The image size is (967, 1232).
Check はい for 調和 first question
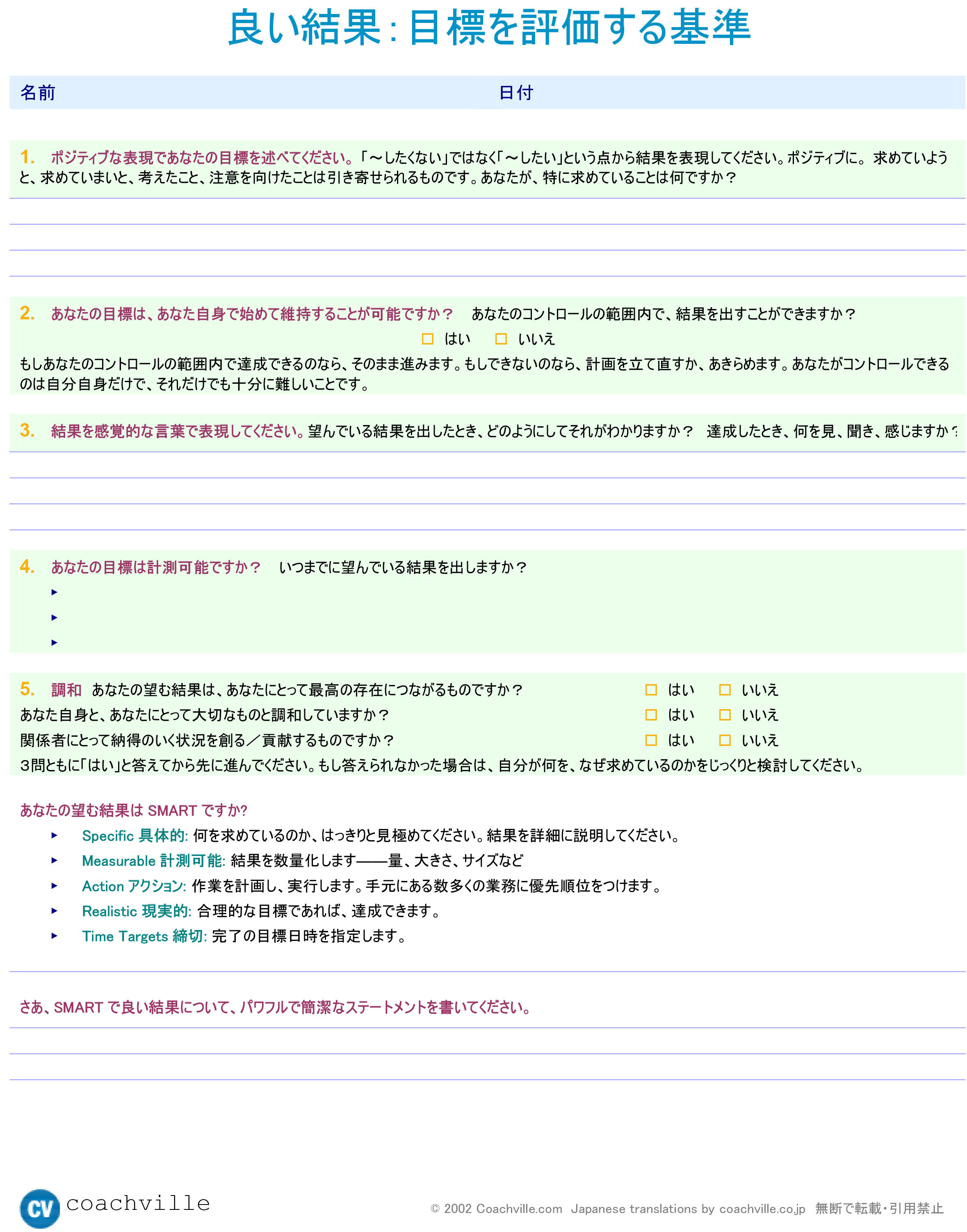point(651,690)
